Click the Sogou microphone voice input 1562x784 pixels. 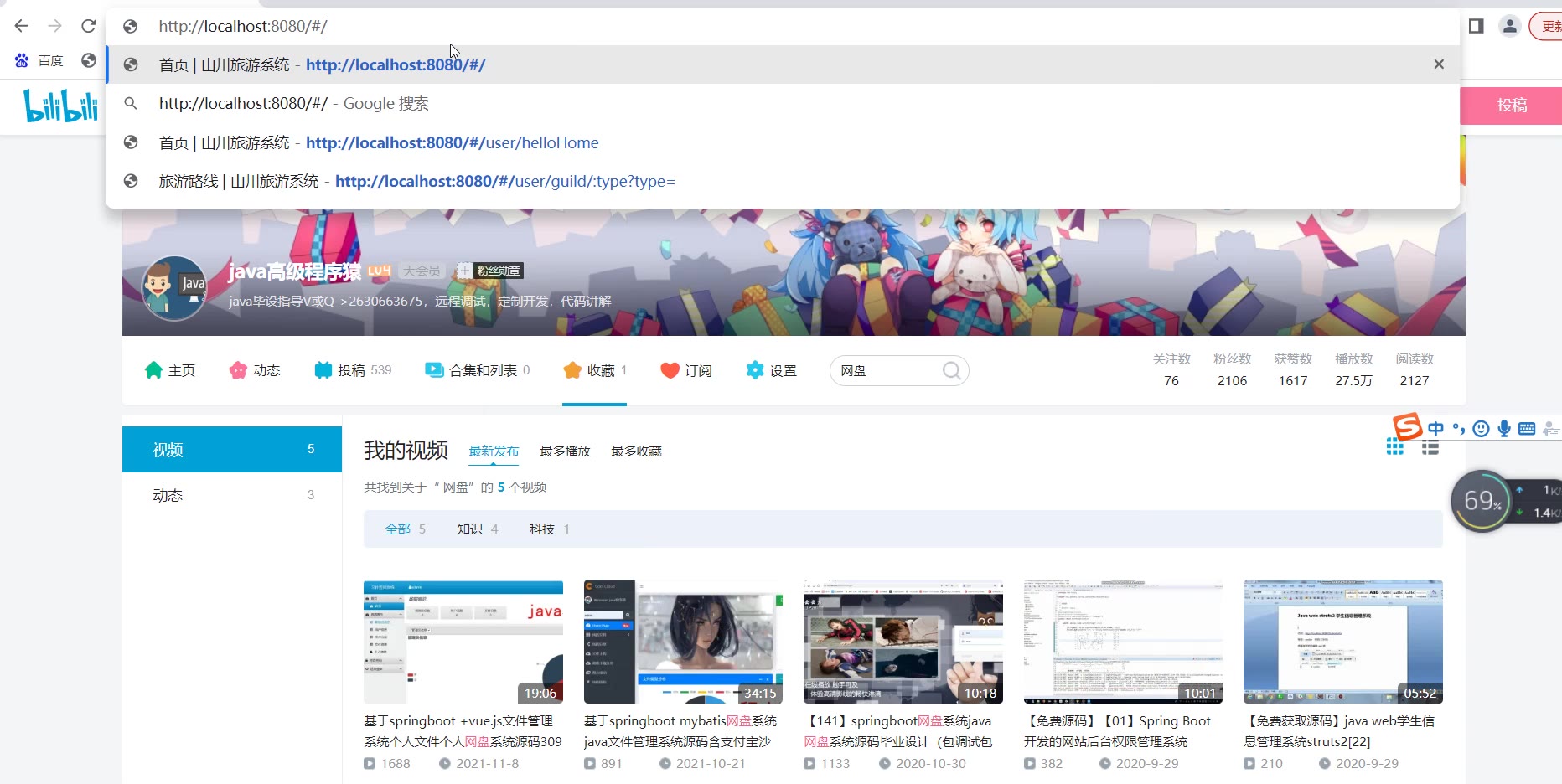pos(1504,429)
